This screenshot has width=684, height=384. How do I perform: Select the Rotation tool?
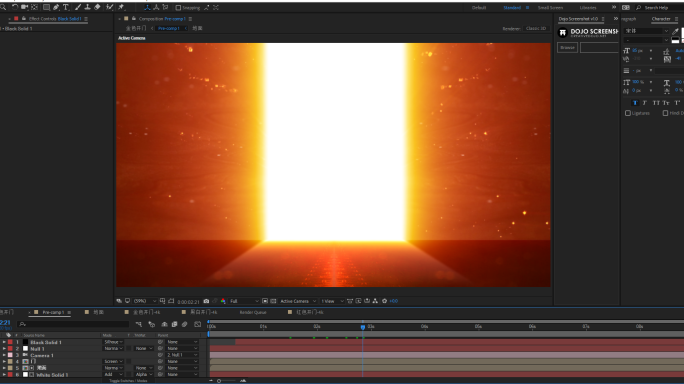pyautogui.click(x=14, y=7)
